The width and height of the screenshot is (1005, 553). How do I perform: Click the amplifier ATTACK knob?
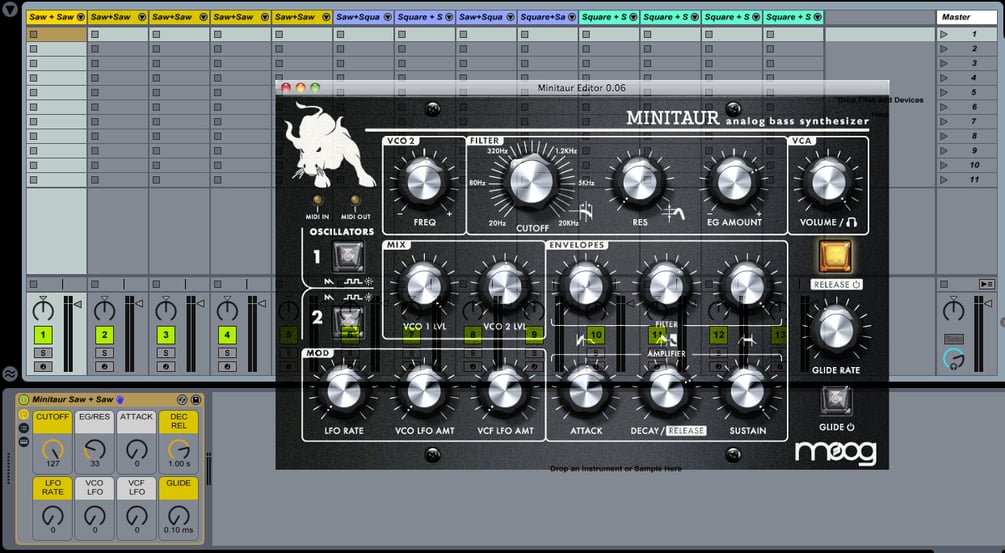(x=586, y=390)
